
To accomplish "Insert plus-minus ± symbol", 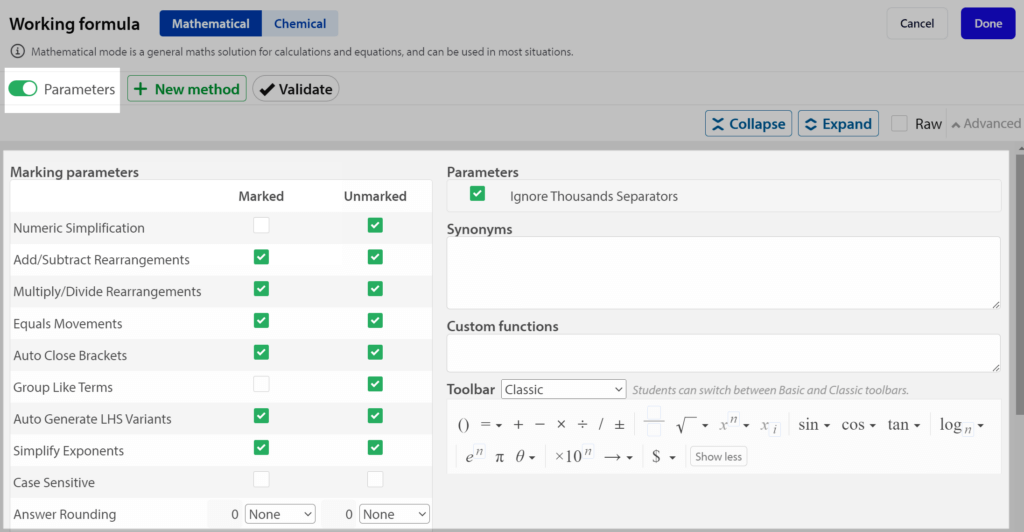I will click(x=619, y=425).
